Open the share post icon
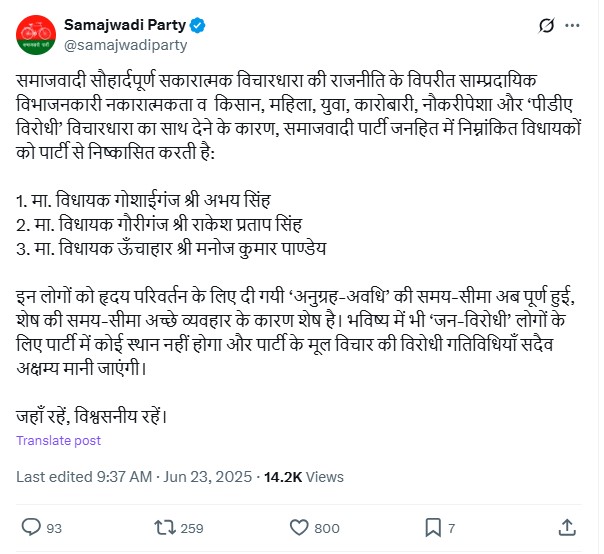The image size is (604, 554). tap(566, 527)
